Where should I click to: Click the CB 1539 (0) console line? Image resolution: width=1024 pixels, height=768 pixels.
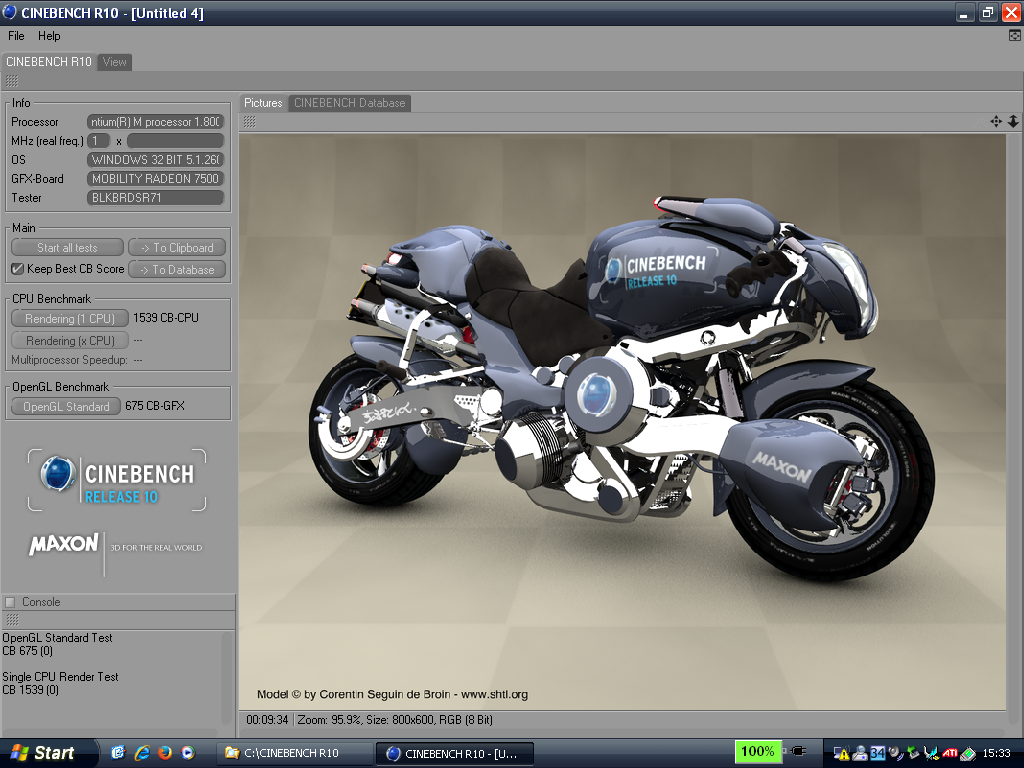[31, 690]
